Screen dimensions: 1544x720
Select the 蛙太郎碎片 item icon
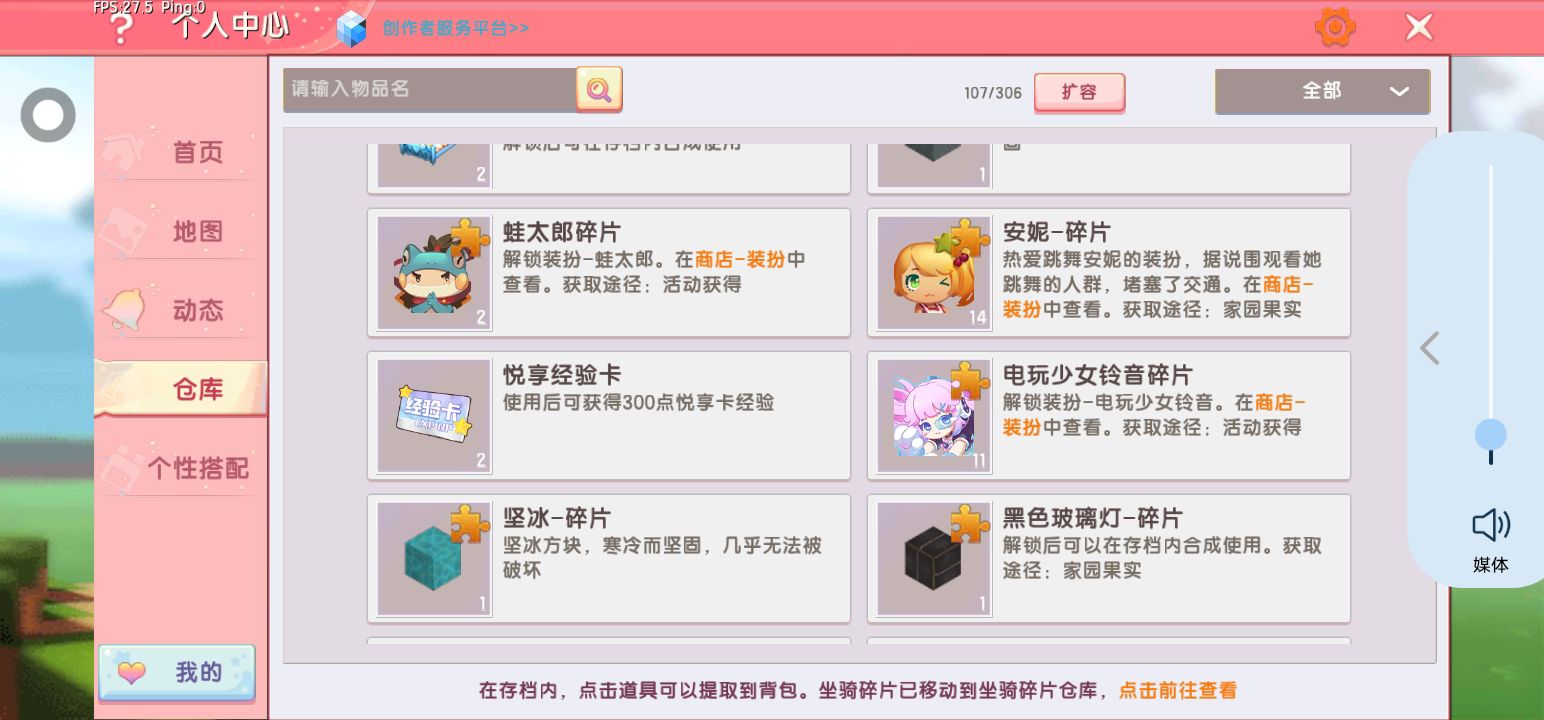(434, 273)
